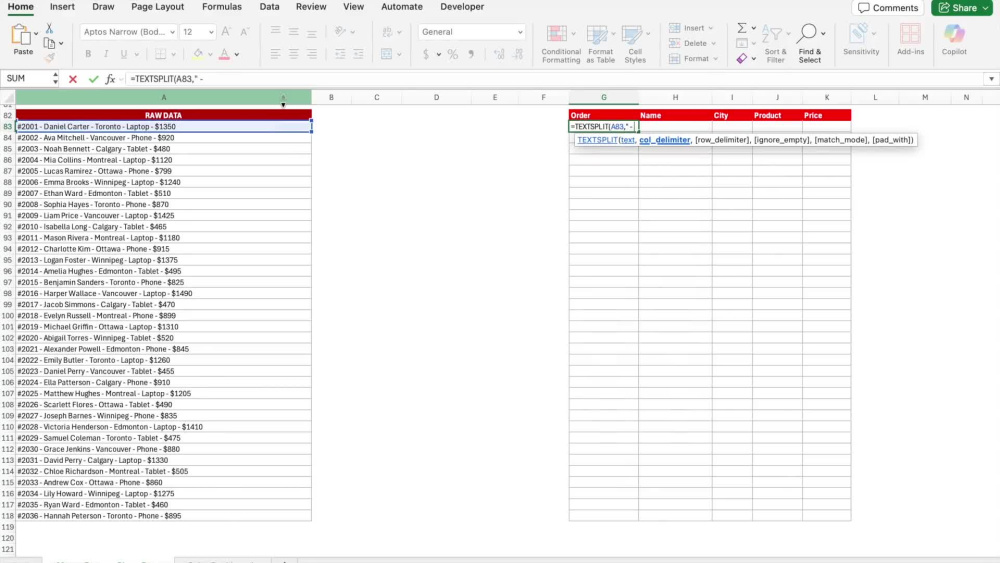Image resolution: width=1000 pixels, height=563 pixels.
Task: Switch to the Review tab
Action: 311,7
